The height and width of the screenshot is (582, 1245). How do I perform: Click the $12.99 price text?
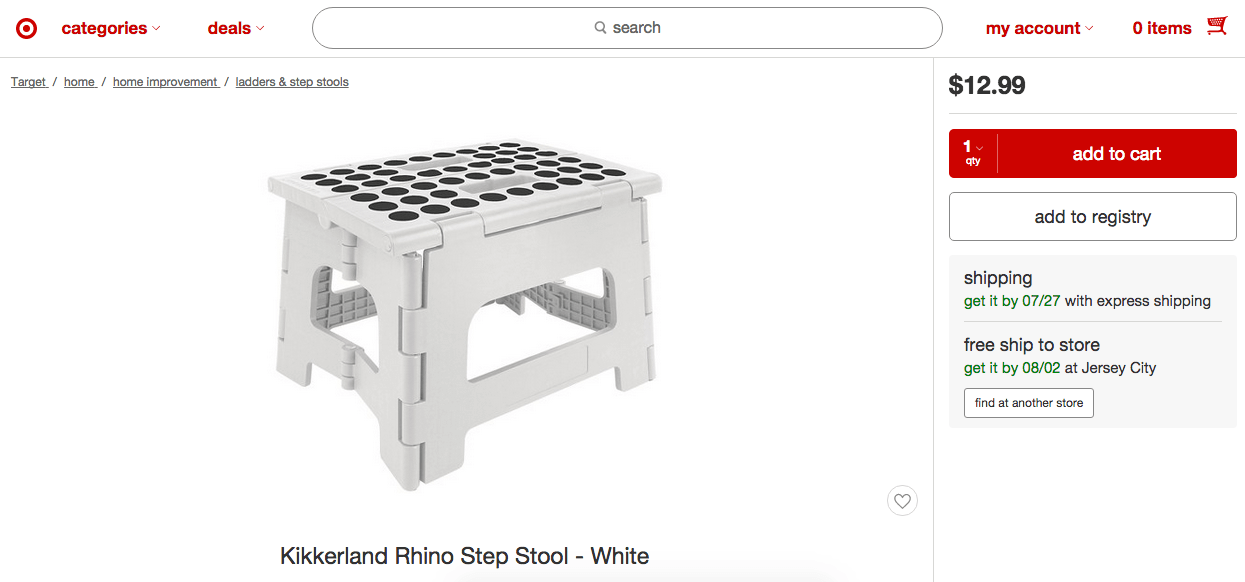[x=987, y=85]
